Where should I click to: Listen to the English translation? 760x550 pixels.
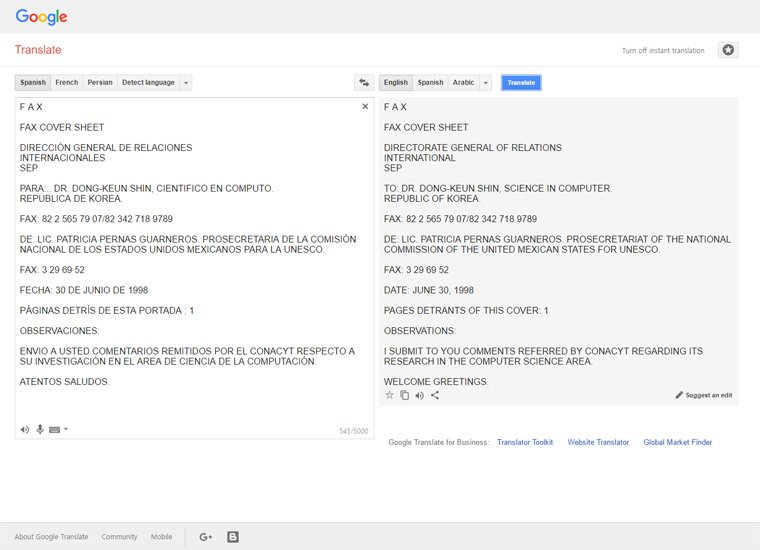pyautogui.click(x=420, y=395)
